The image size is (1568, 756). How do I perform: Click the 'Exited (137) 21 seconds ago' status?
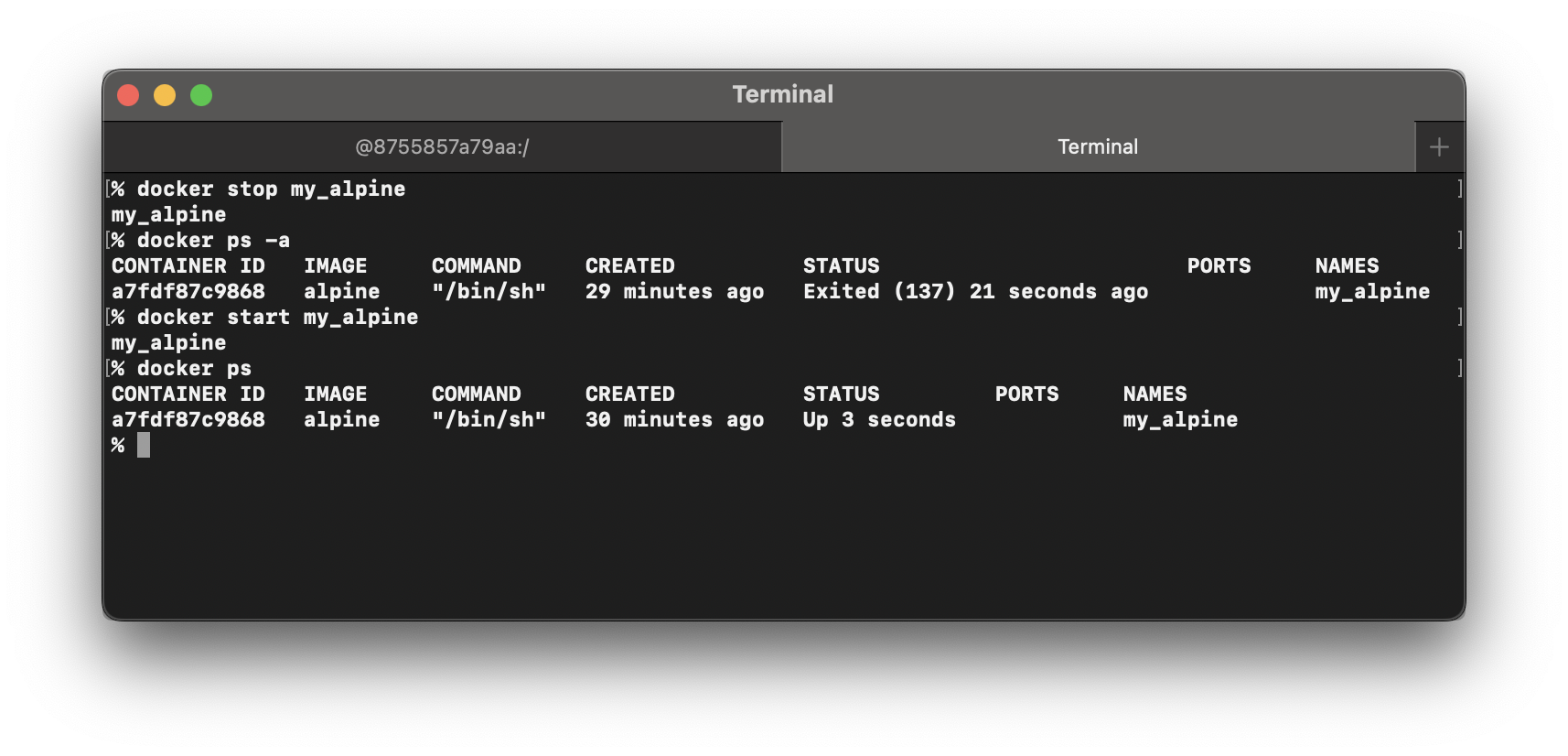click(975, 292)
